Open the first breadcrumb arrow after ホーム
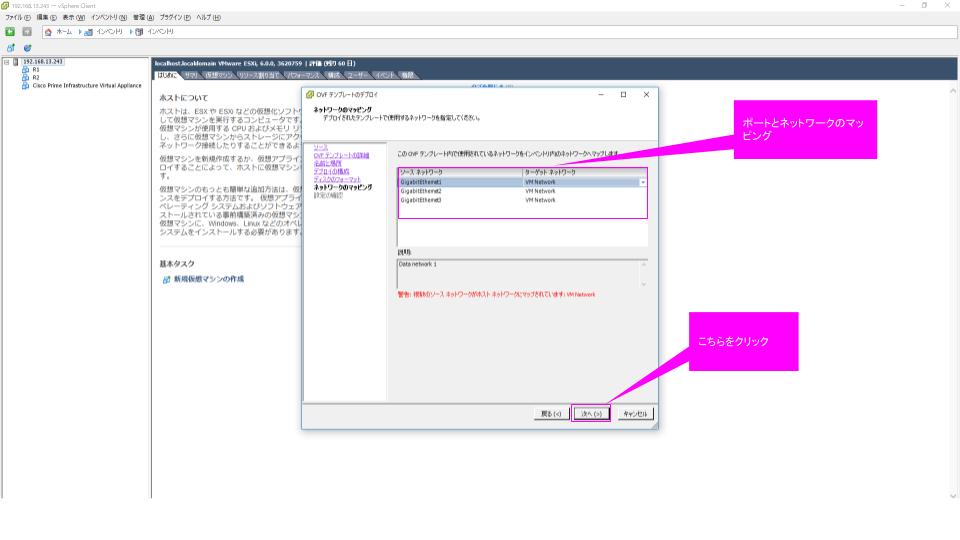The image size is (960, 540). 80,32
